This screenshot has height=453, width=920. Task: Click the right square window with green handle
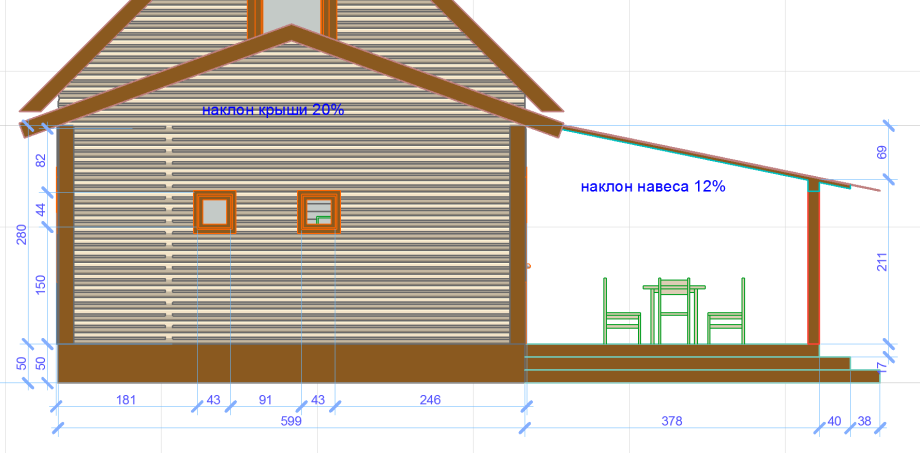pos(320,211)
